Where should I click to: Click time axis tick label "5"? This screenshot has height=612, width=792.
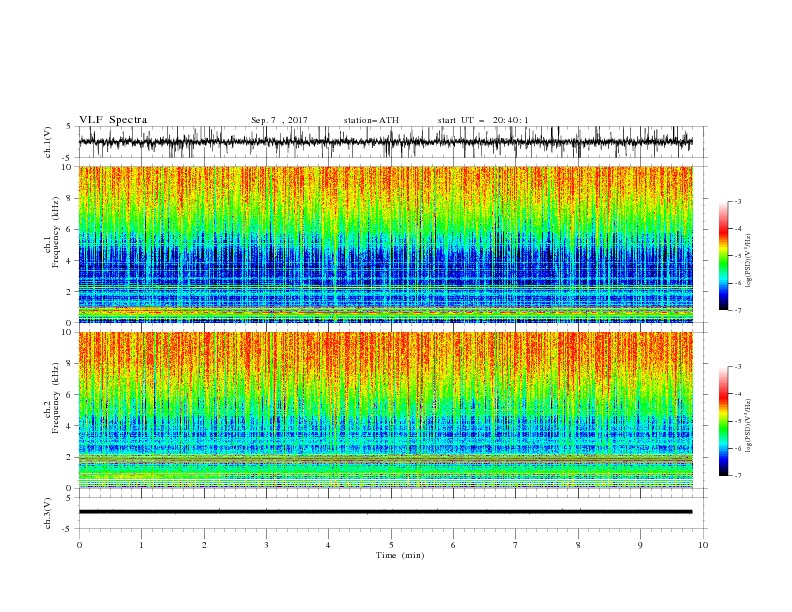click(x=391, y=545)
